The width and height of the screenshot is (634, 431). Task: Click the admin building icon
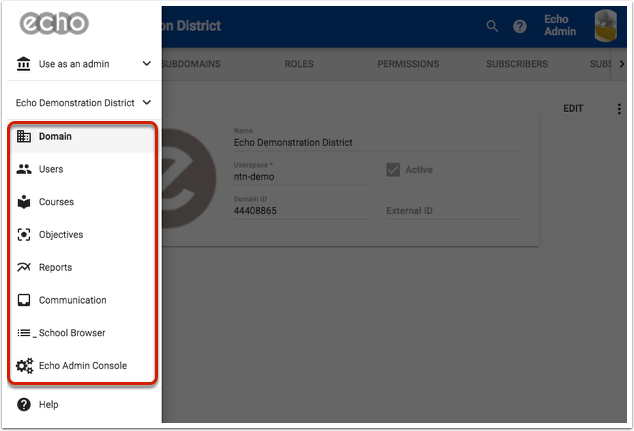(23, 64)
